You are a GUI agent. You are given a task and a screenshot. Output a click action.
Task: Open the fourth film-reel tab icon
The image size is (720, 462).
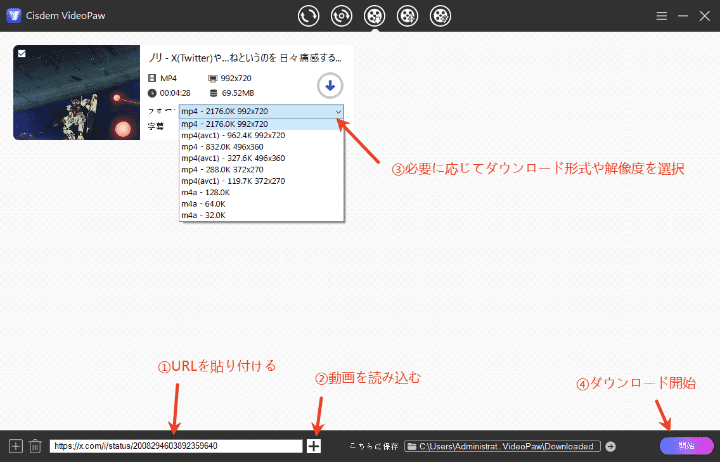[x=407, y=16]
